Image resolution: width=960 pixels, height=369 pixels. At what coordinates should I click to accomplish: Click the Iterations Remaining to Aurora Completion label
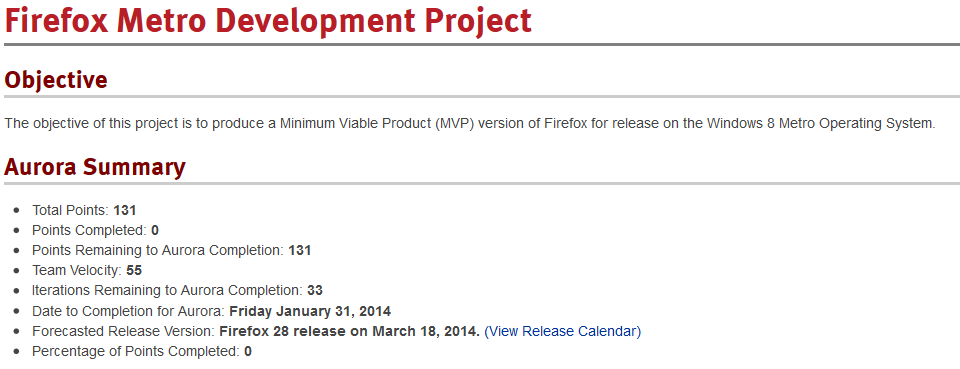point(167,290)
